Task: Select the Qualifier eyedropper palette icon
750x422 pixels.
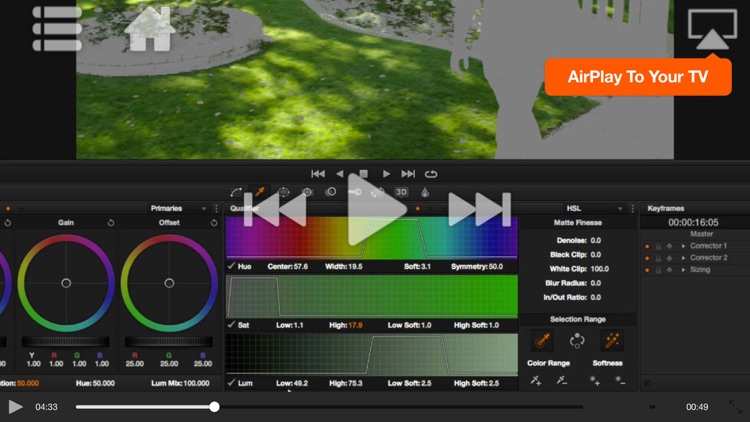Action: [x=260, y=192]
